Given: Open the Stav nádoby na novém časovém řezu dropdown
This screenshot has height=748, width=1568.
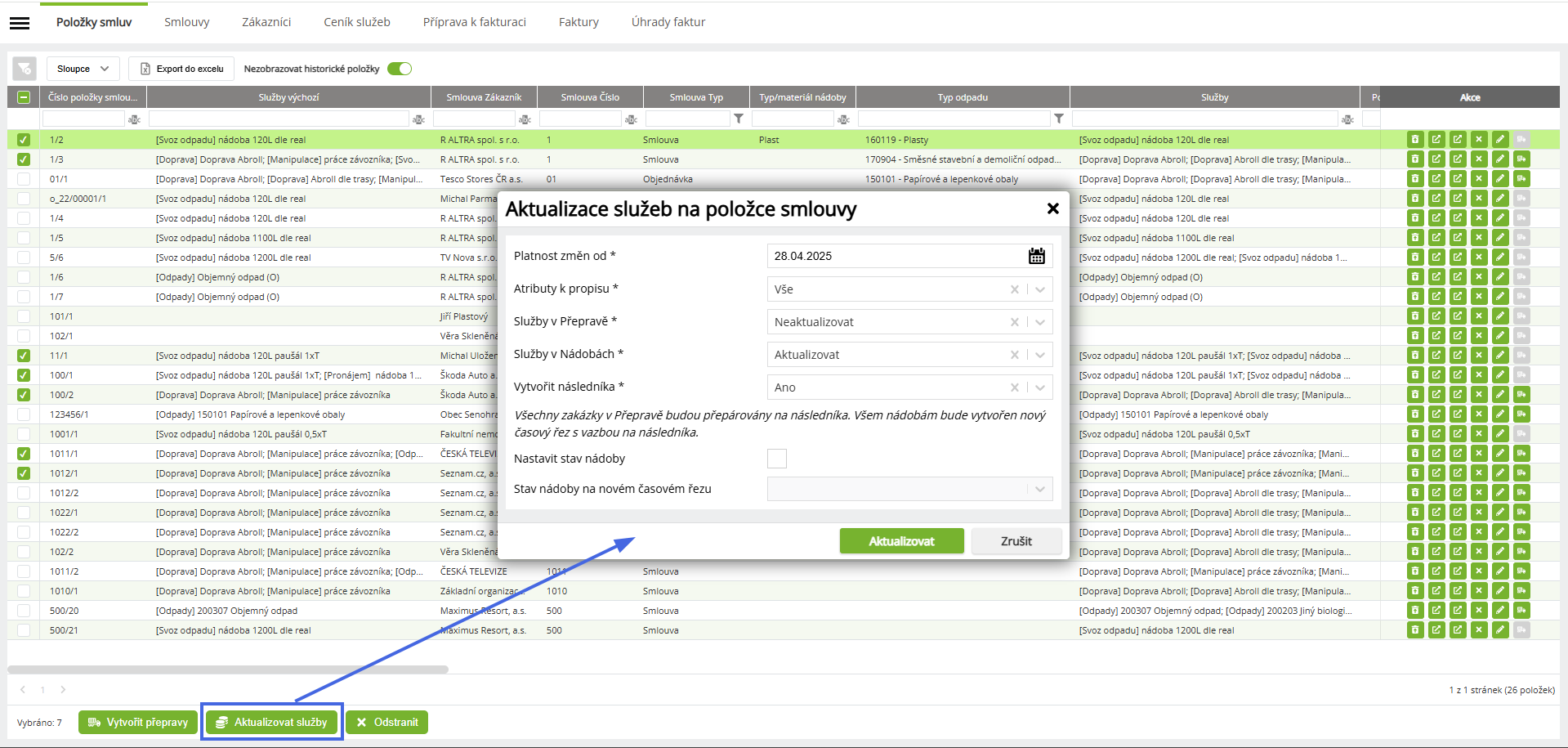Looking at the screenshot, I should click(910, 489).
